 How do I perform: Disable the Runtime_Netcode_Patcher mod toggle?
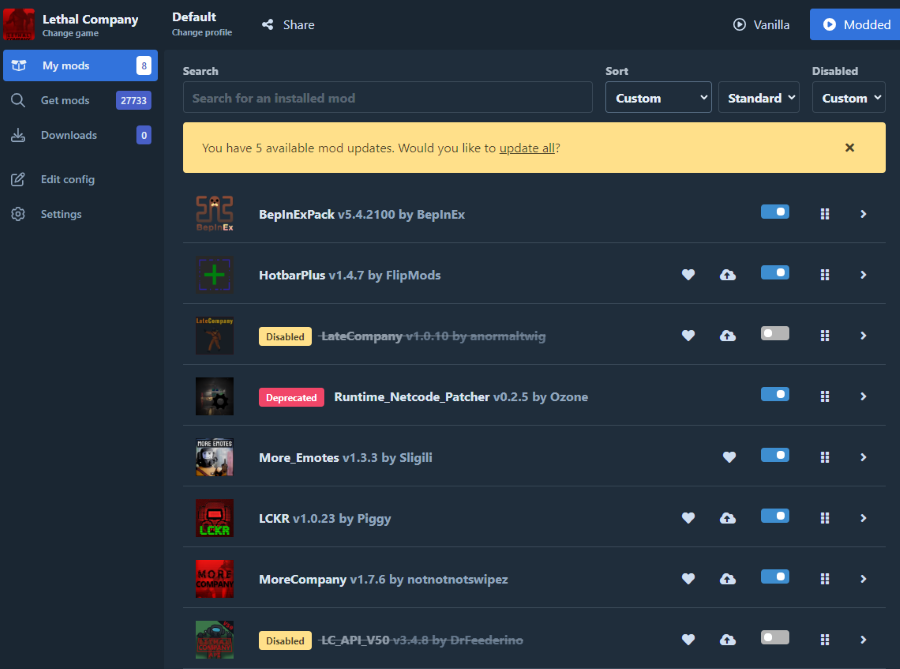[x=775, y=394]
